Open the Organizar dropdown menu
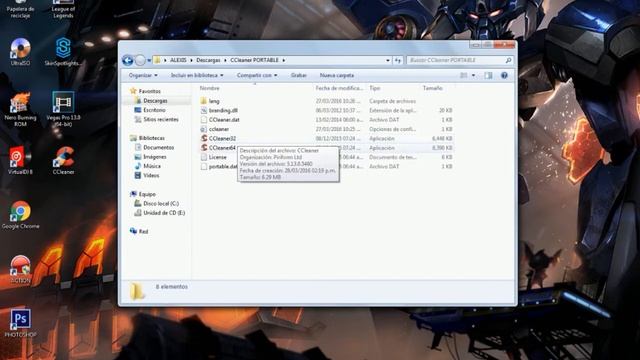The image size is (640, 360). pyautogui.click(x=143, y=76)
